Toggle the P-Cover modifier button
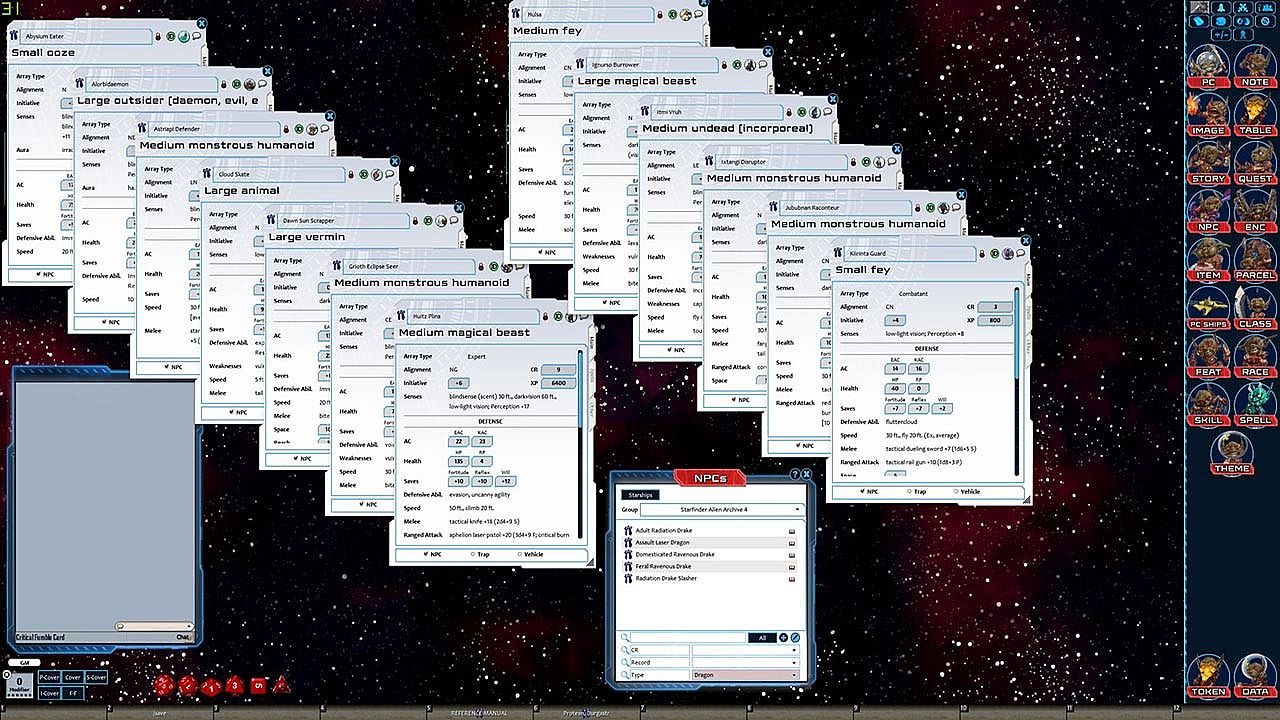The image size is (1280, 720). point(49,677)
